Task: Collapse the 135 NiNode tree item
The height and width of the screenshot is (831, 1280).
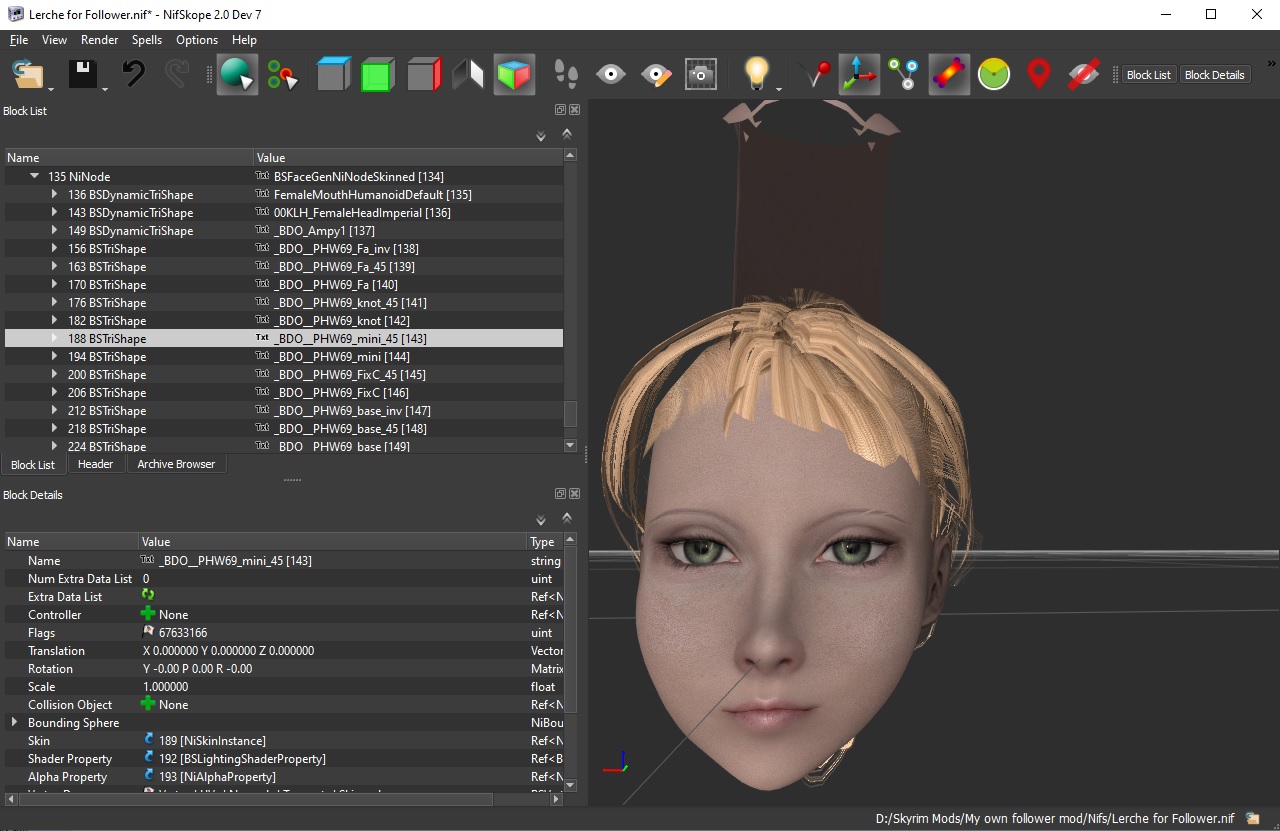Action: (35, 177)
